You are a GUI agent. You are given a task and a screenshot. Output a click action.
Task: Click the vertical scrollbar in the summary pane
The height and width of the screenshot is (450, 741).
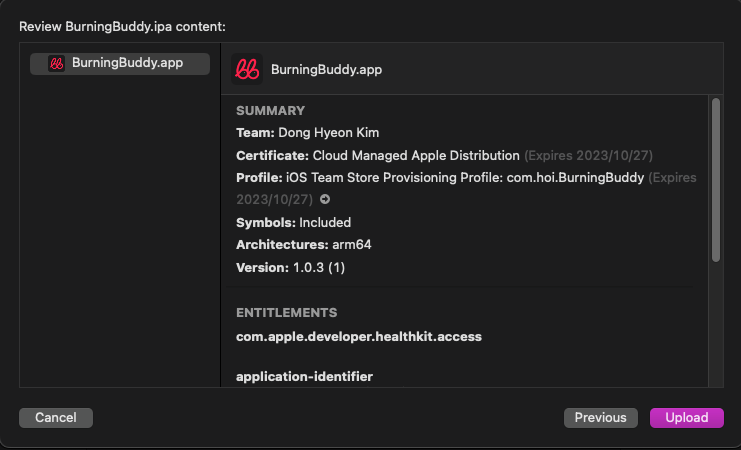[x=715, y=180]
